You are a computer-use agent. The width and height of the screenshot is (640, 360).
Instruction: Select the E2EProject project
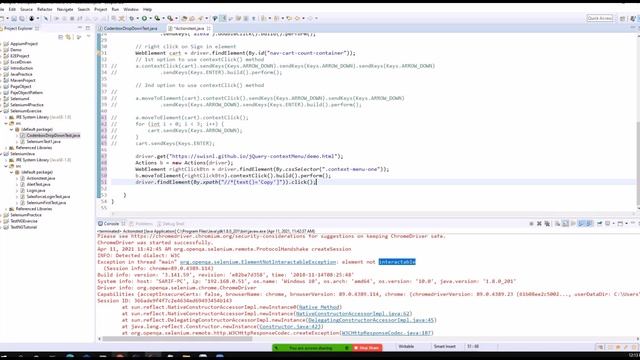pyautogui.click(x=20, y=56)
